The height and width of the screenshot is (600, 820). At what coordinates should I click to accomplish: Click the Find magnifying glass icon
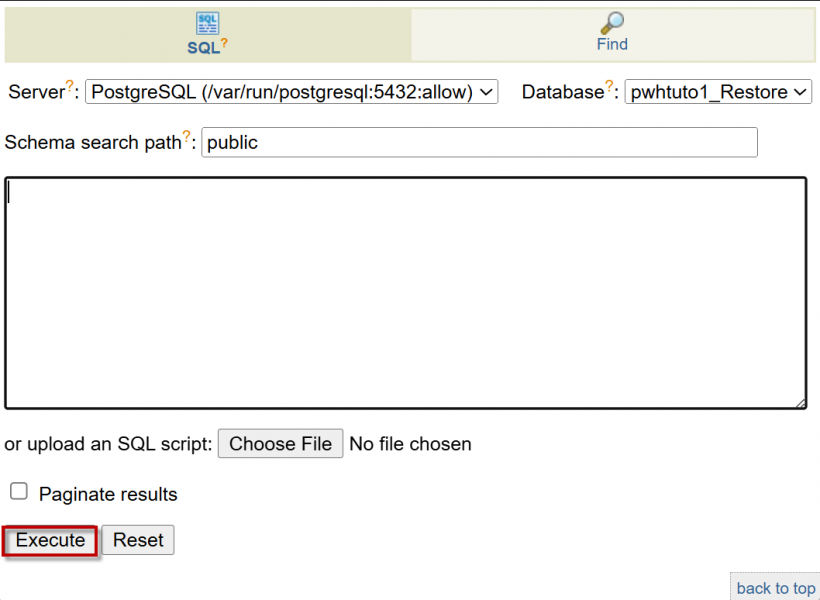612,23
